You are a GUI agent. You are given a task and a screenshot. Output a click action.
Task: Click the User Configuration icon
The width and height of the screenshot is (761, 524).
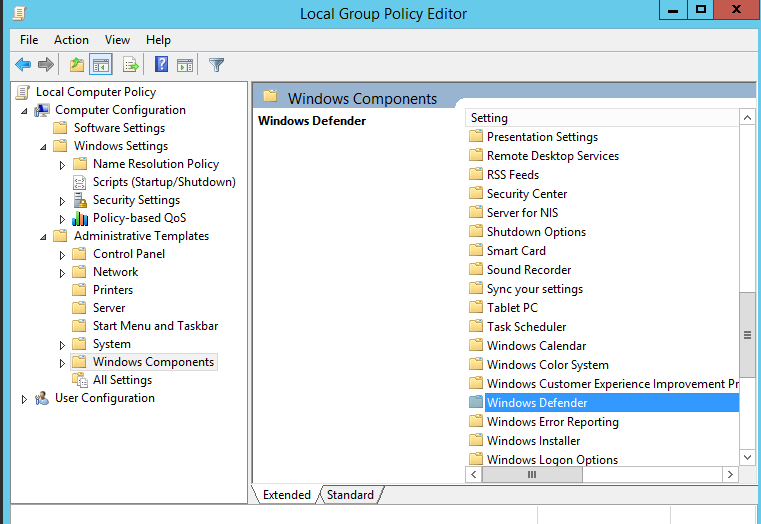pos(42,398)
